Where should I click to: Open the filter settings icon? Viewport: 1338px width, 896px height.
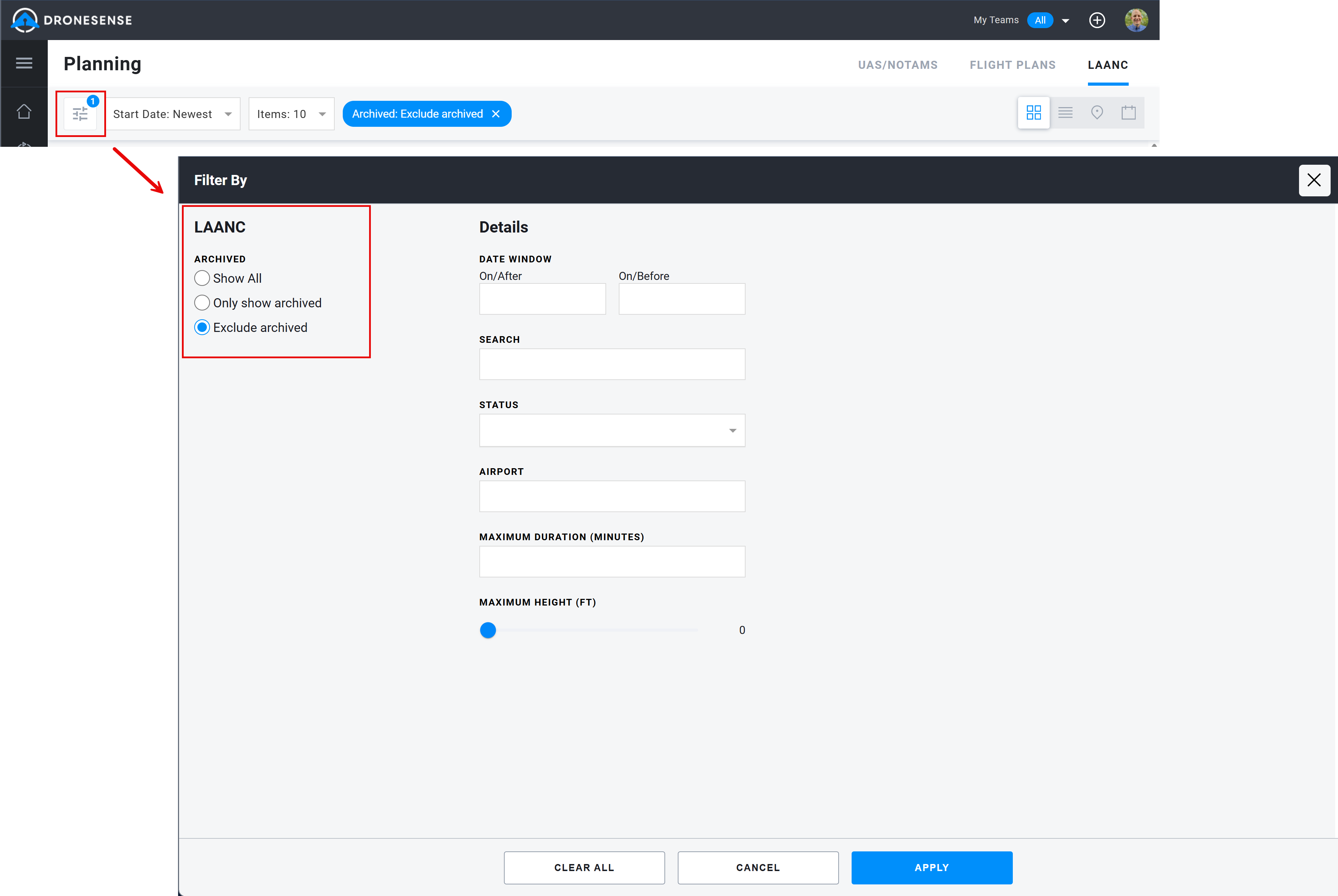[80, 114]
